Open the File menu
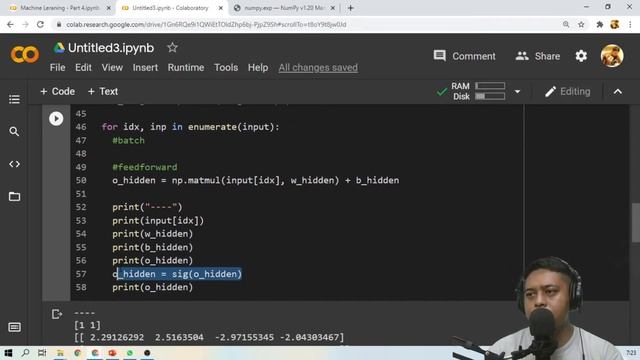The width and height of the screenshot is (640, 360). pyautogui.click(x=58, y=68)
